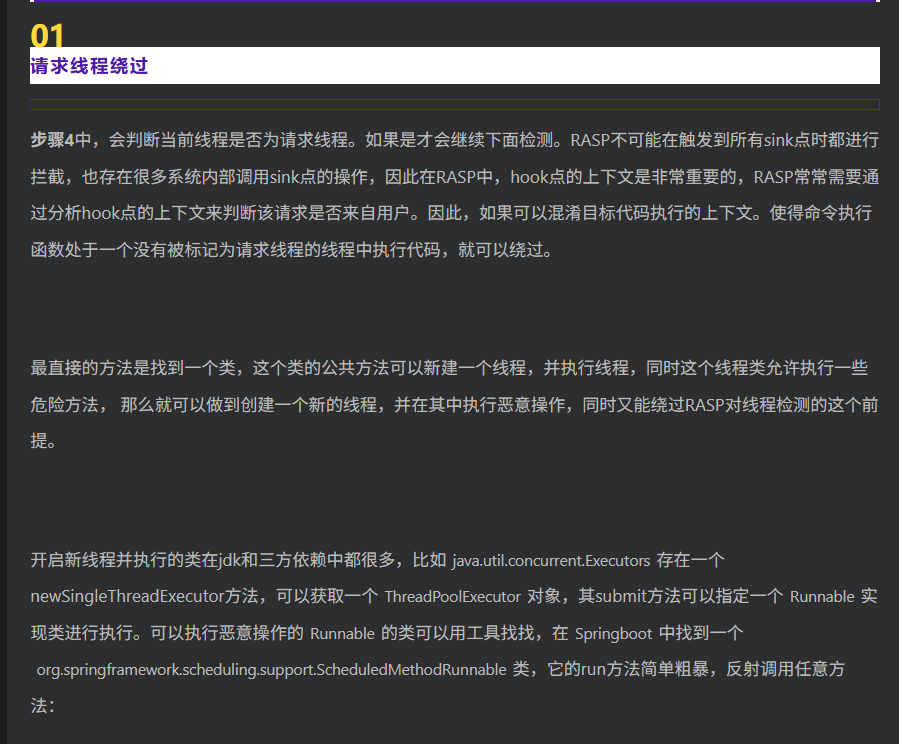This screenshot has width=899, height=744.
Task: Click the "请求线程绕过" section heading
Action: tap(89, 66)
